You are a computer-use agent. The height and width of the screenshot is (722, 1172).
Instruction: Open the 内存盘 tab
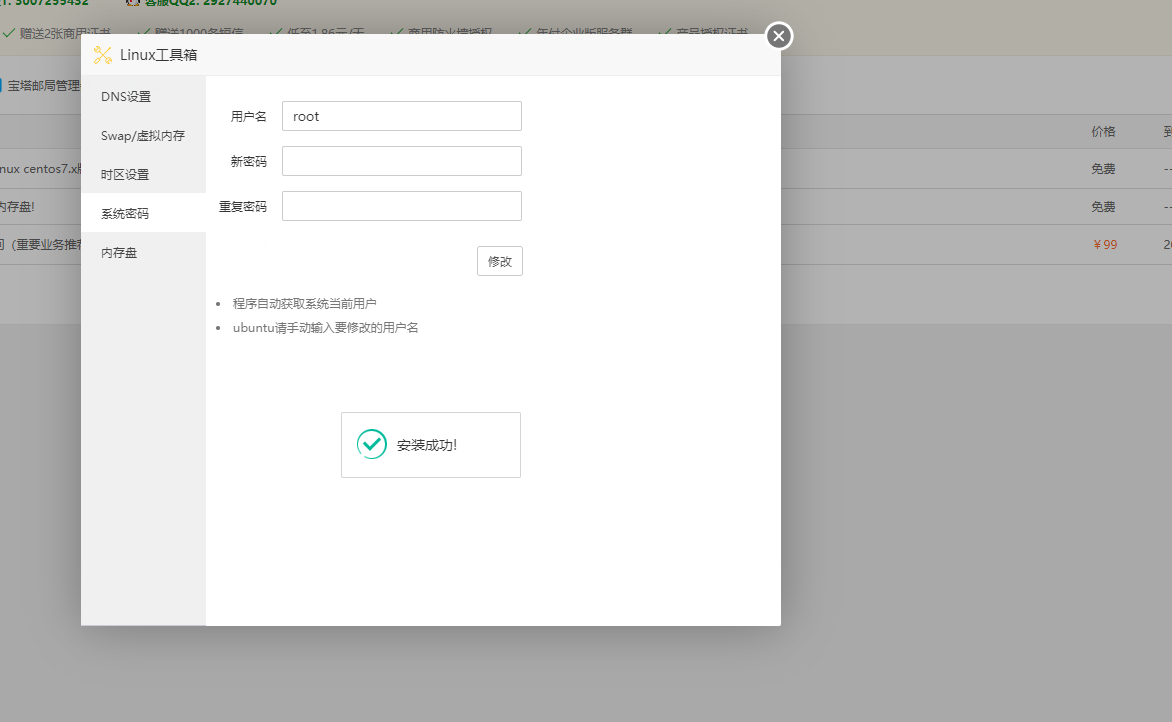point(144,253)
